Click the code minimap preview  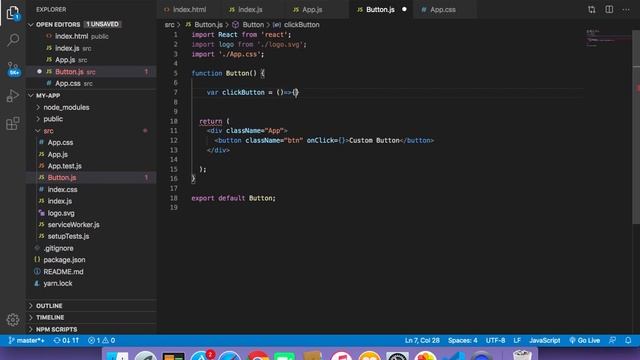pyautogui.click(x=608, y=38)
